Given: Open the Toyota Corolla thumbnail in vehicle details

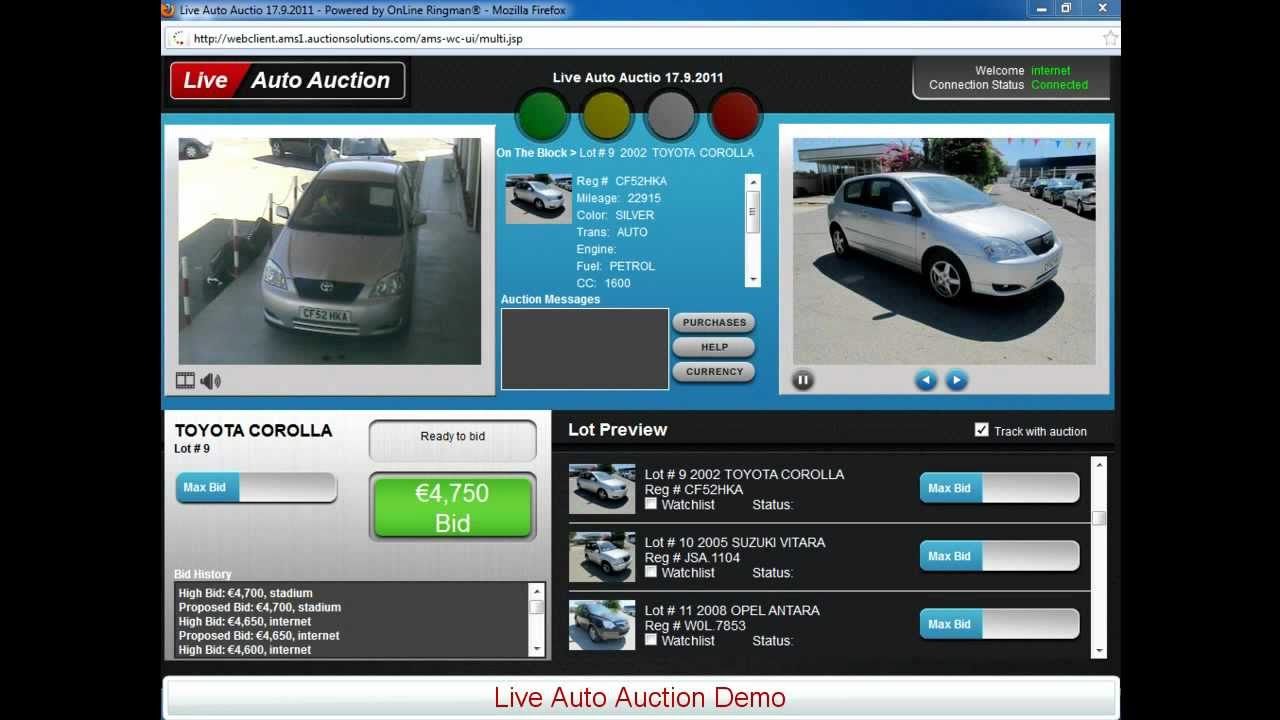Looking at the screenshot, I should [538, 199].
